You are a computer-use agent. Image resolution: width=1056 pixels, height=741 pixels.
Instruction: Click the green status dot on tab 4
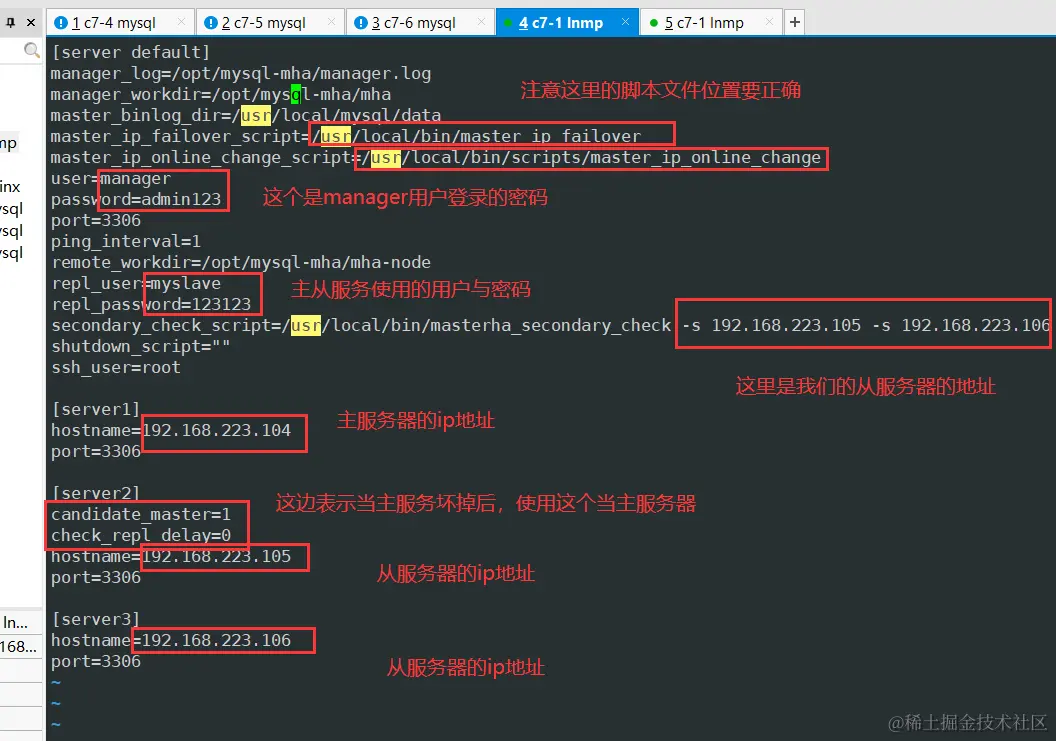click(x=508, y=24)
